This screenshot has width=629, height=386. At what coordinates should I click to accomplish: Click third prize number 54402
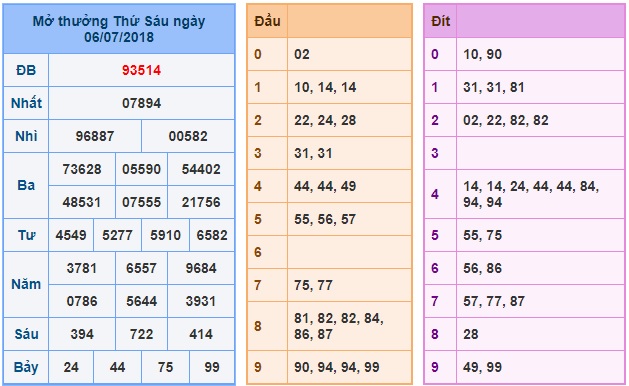pyautogui.click(x=201, y=169)
